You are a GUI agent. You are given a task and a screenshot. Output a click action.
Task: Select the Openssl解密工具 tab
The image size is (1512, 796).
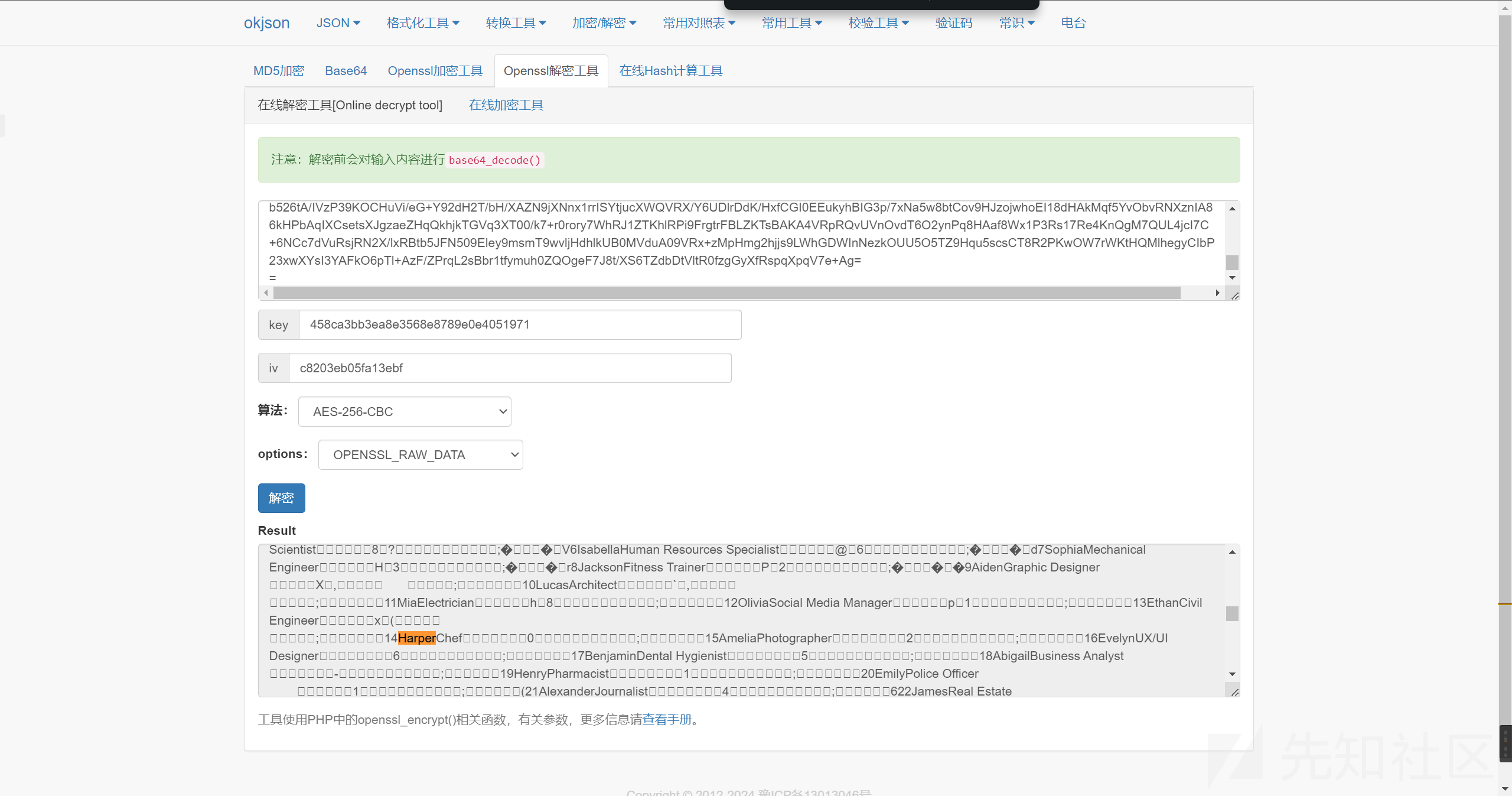click(551, 71)
